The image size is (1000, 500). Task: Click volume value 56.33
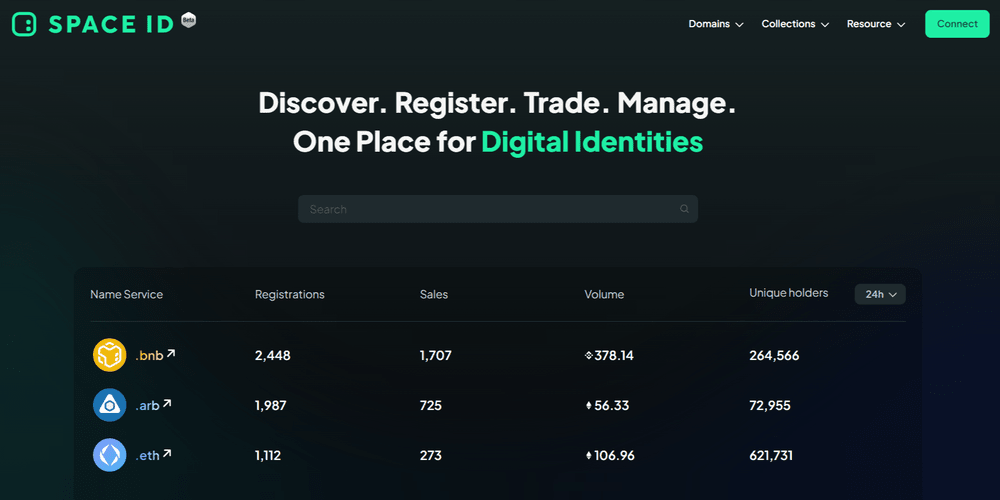pyautogui.click(x=612, y=406)
